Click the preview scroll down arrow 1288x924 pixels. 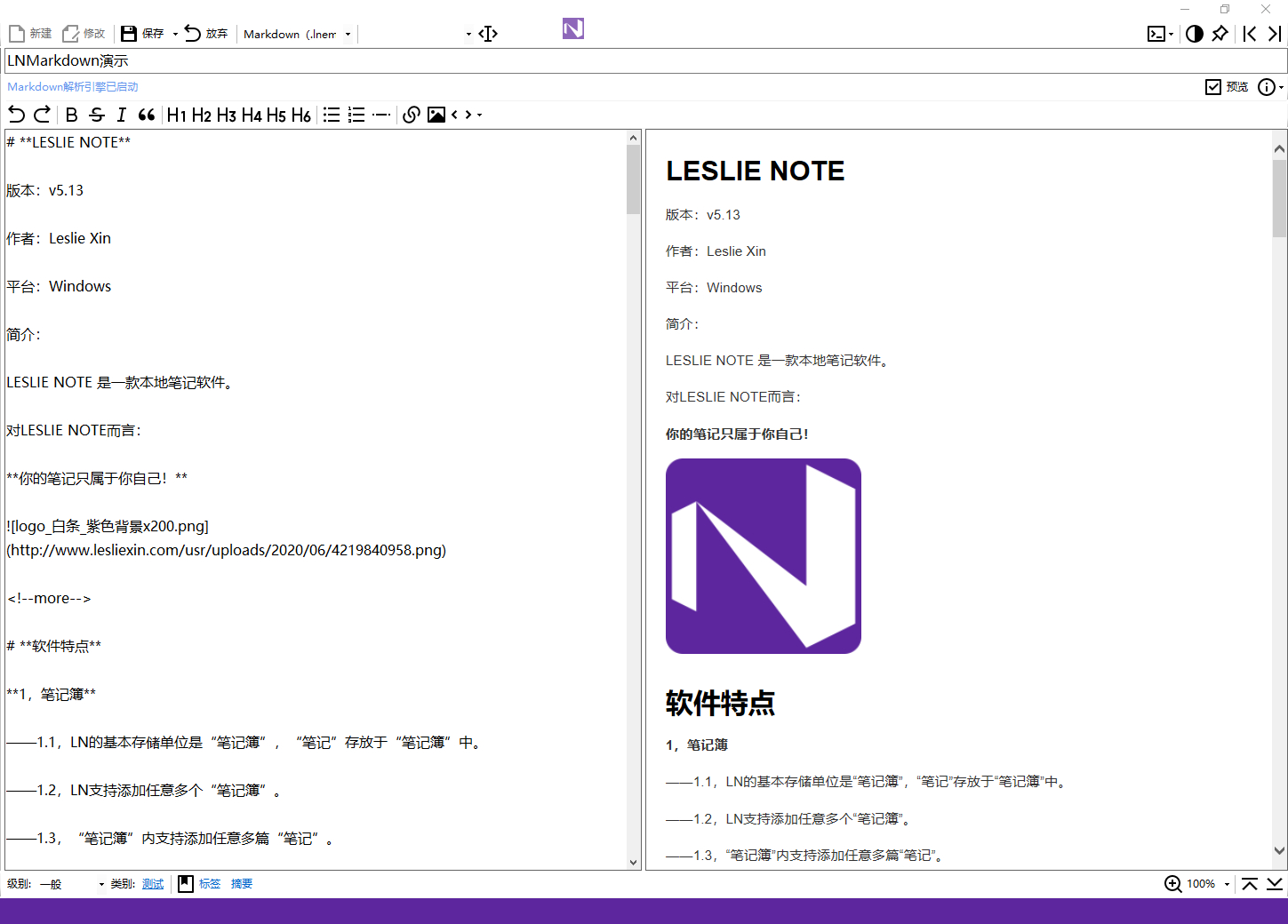[1280, 850]
